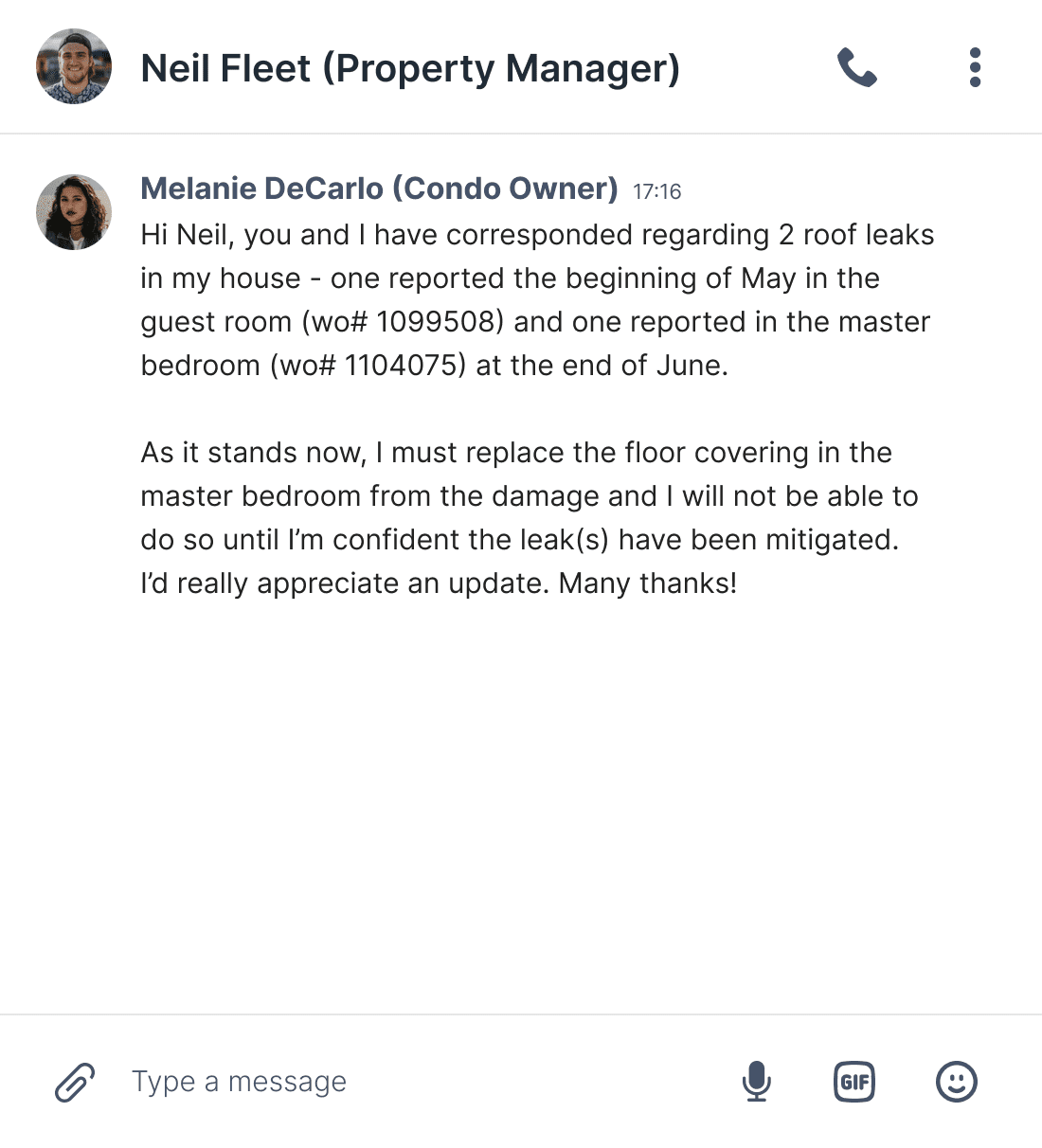The image size is (1042, 1148).
Task: Open the three-dot more options menu
Action: 975,68
